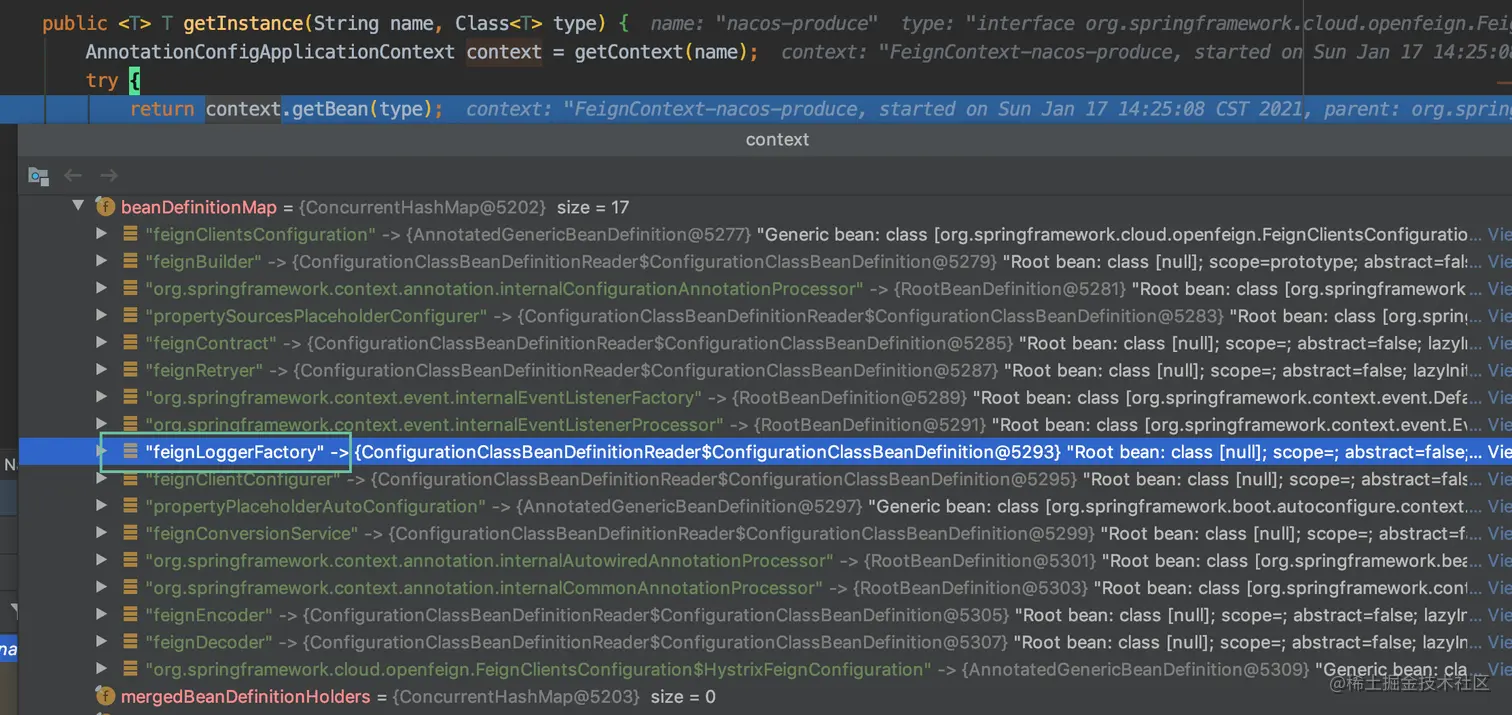The height and width of the screenshot is (715, 1512).
Task: Click the ConcurrentHashMap@5203 value text
Action: pos(515,696)
